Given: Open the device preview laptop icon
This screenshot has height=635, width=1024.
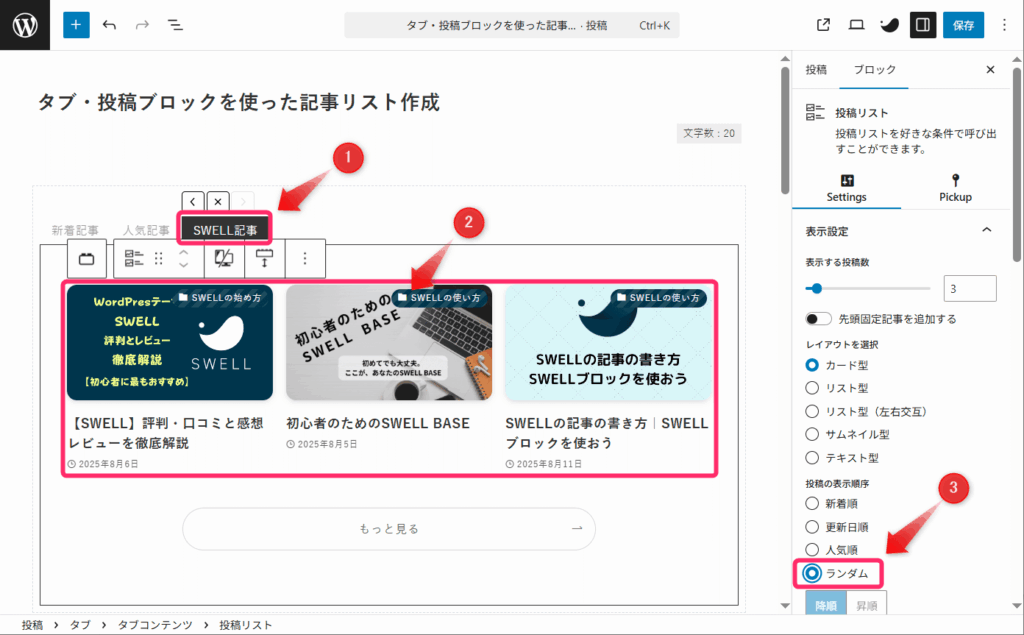Looking at the screenshot, I should click(x=856, y=25).
